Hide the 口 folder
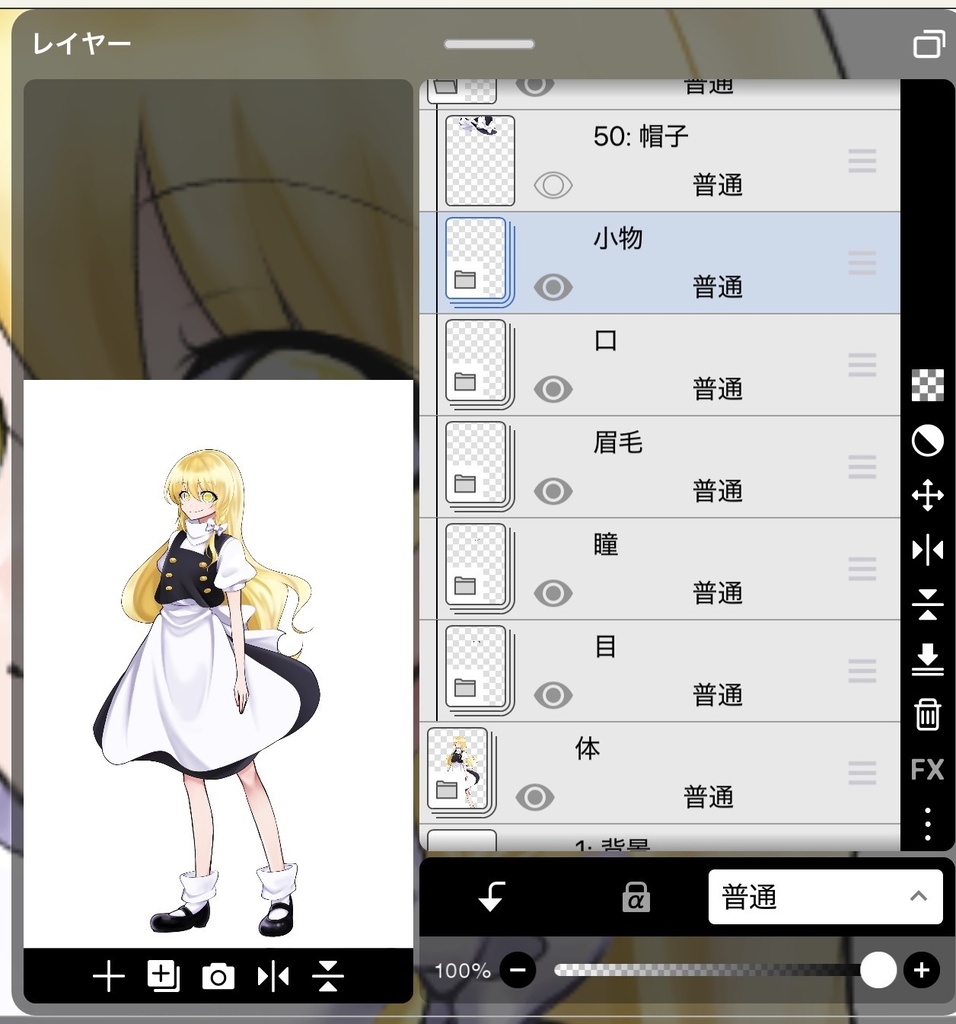This screenshot has width=956, height=1024. [x=553, y=389]
